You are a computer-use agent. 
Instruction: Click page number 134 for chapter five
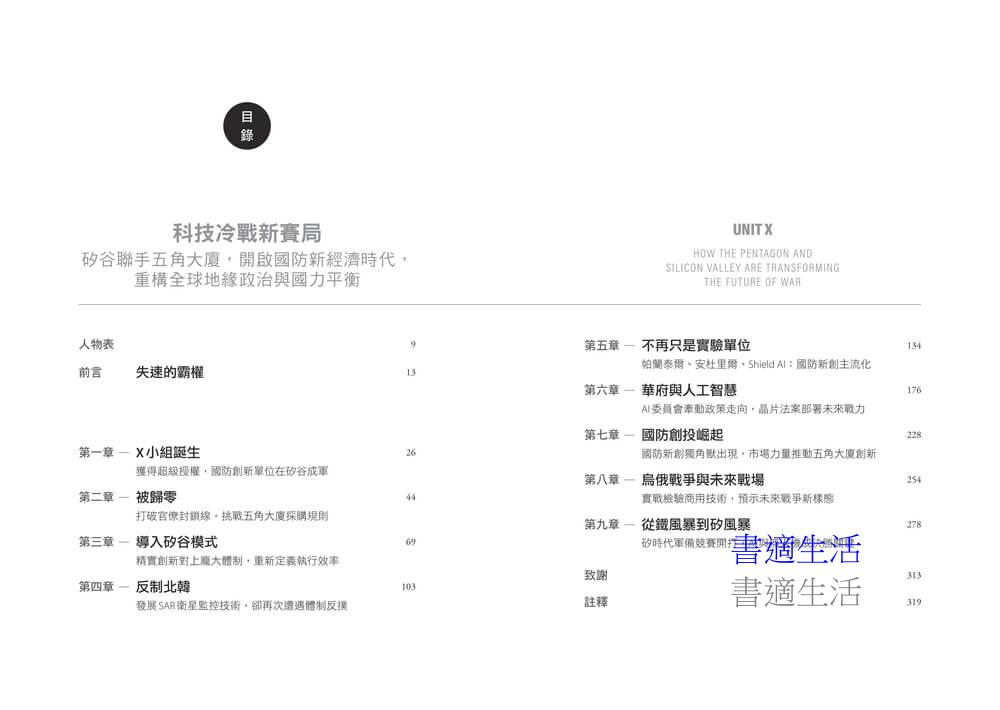(913, 346)
